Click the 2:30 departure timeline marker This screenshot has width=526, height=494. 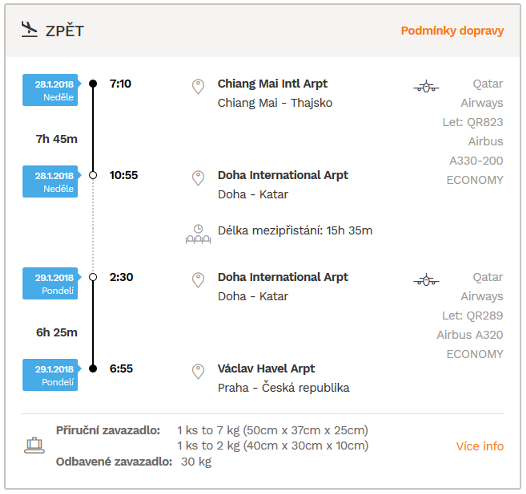(x=93, y=277)
